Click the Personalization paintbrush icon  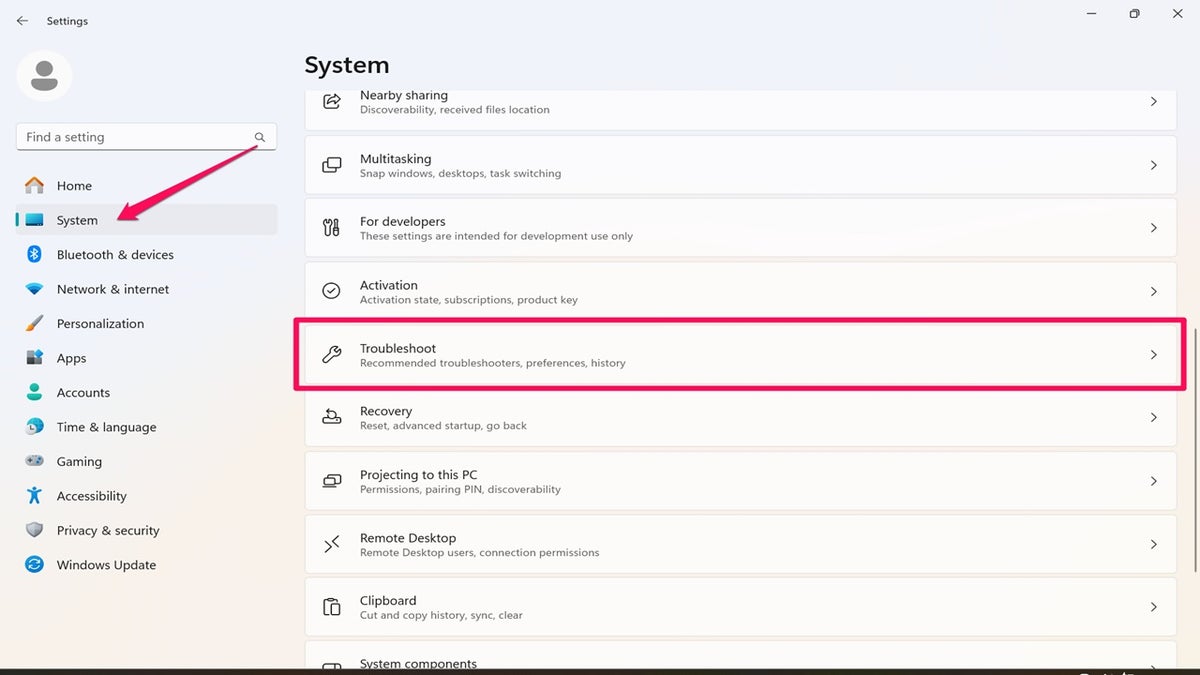click(35, 323)
